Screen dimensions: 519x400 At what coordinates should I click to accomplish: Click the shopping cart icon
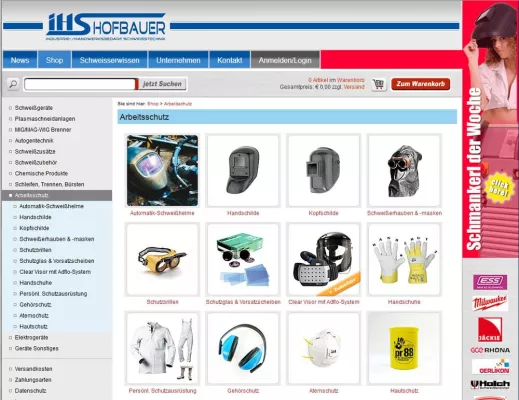pos(379,84)
